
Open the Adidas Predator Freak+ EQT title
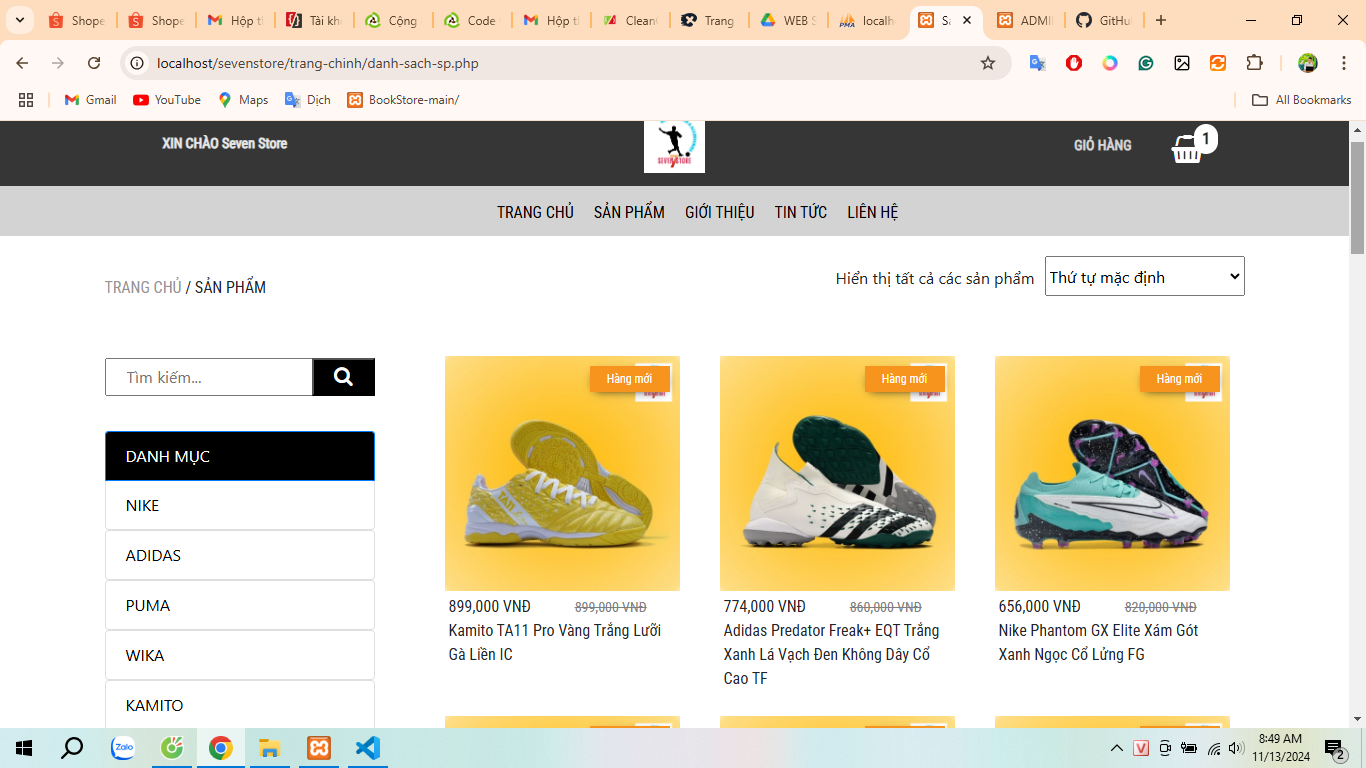point(831,654)
